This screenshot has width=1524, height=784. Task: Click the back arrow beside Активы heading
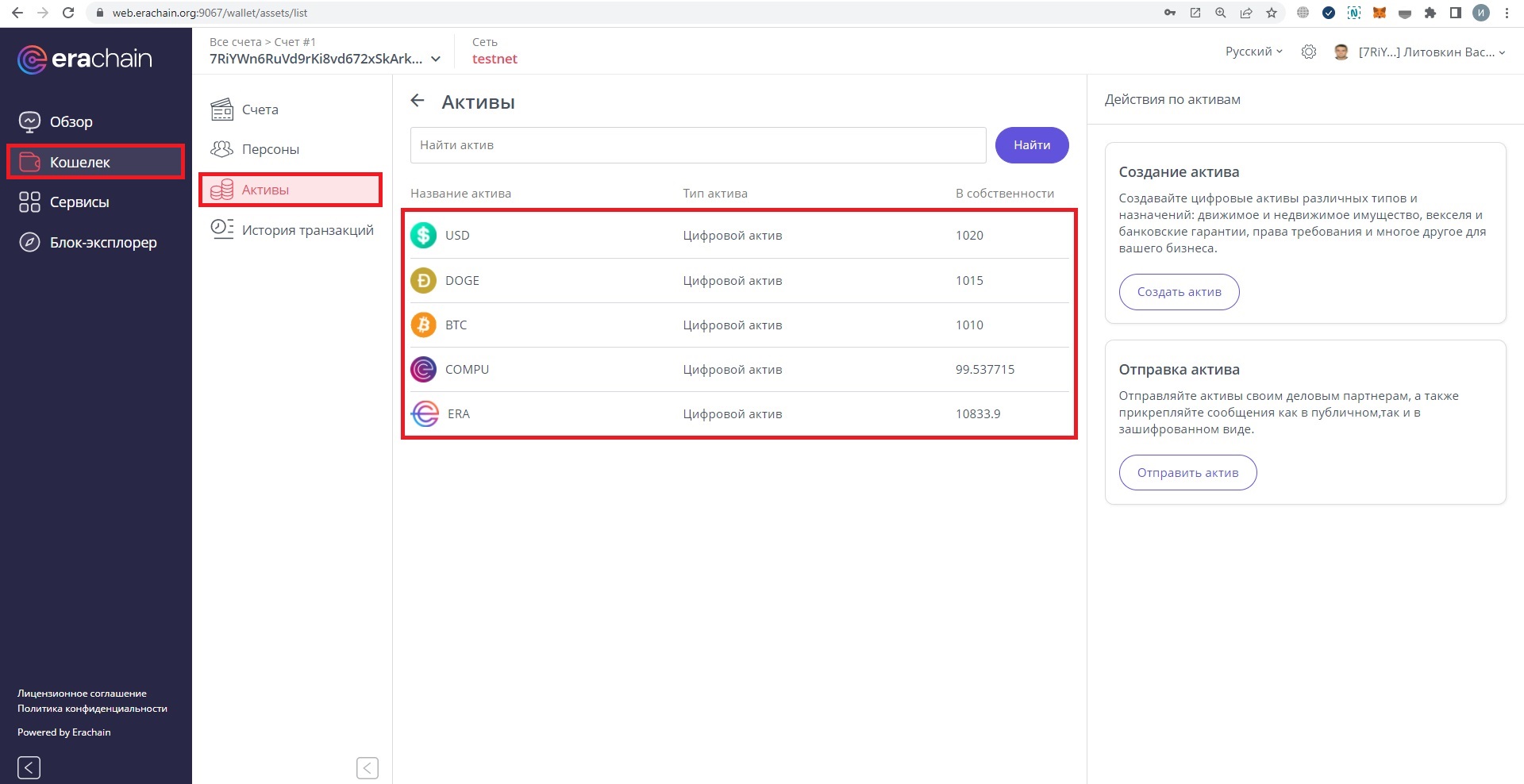tap(418, 101)
